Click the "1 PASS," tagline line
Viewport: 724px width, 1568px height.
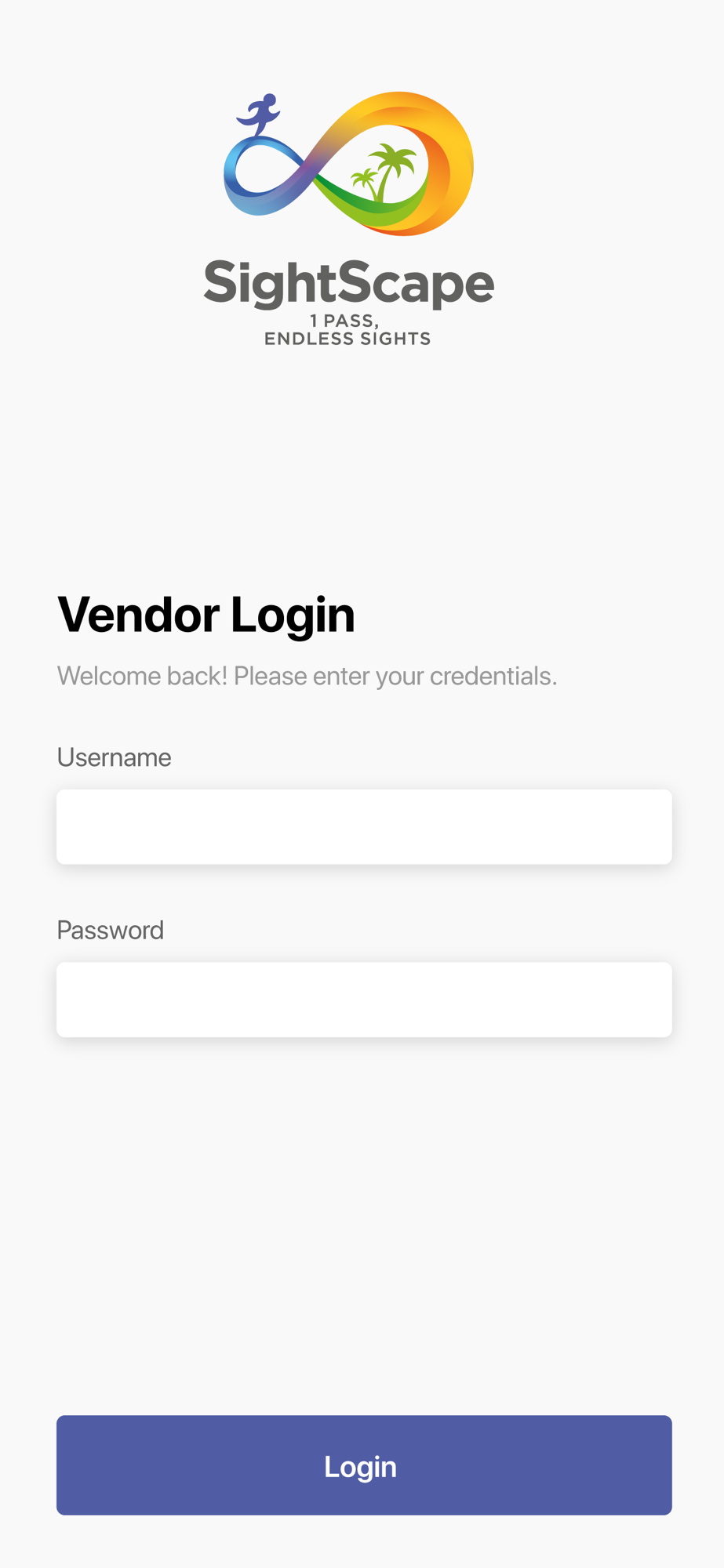tap(345, 320)
